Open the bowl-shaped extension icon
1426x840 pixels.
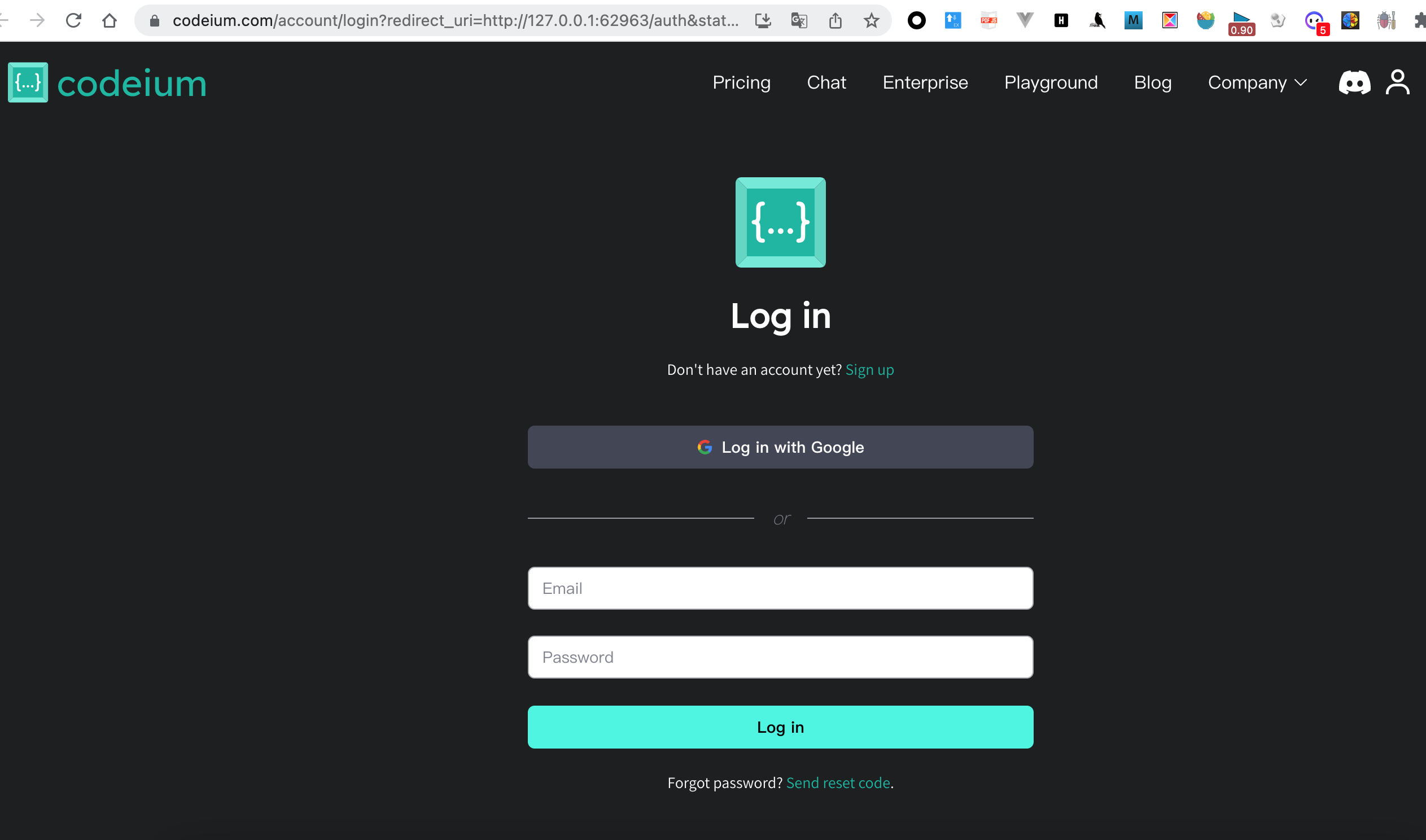[1206, 21]
